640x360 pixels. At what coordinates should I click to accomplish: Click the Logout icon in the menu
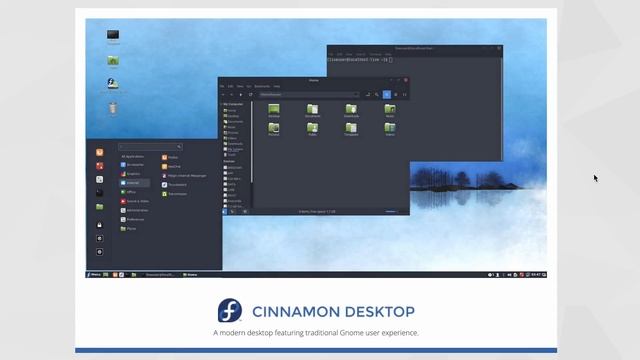click(x=100, y=238)
